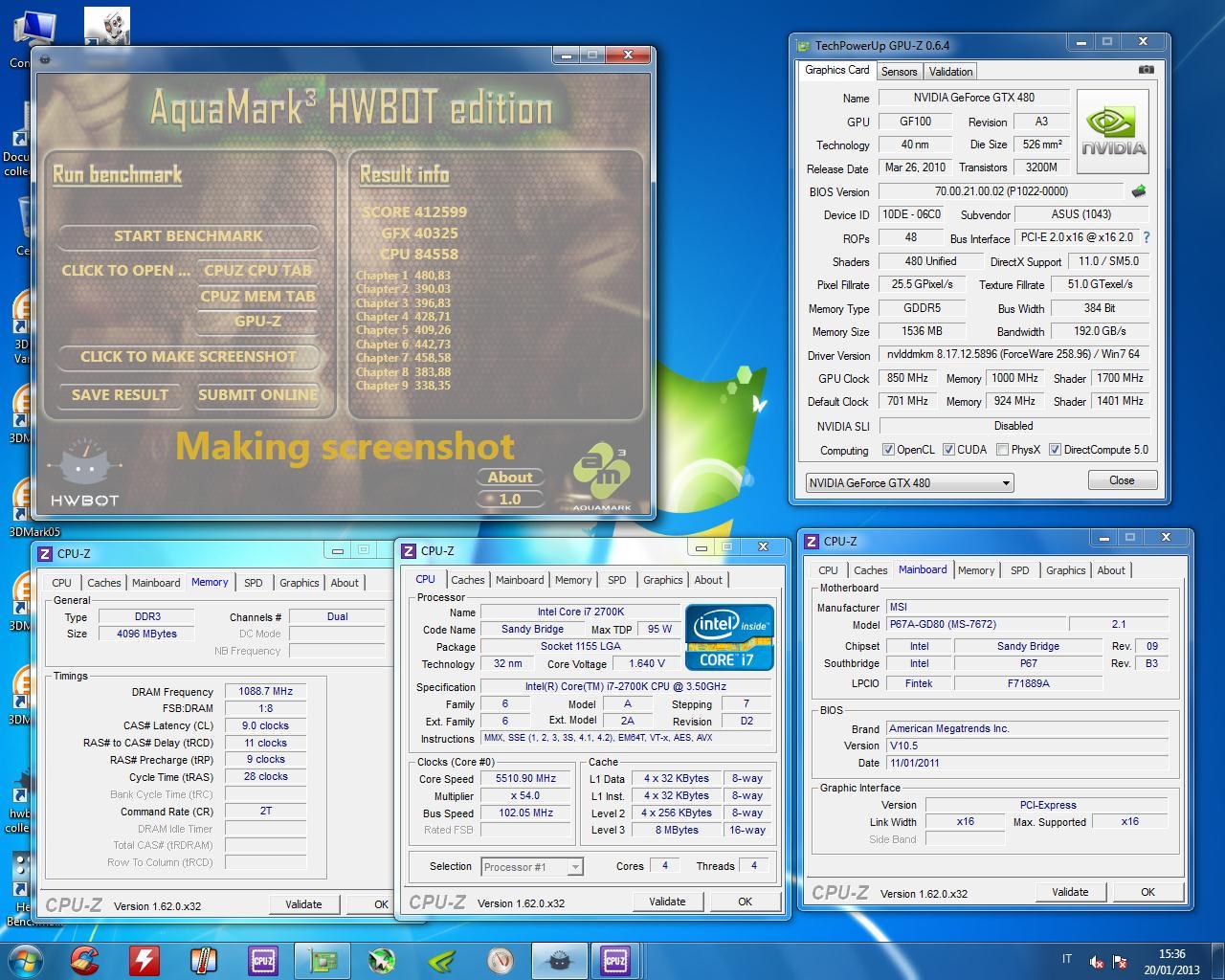The image size is (1225, 980).
Task: Open the Action Center flag icon
Action: (x=1121, y=962)
